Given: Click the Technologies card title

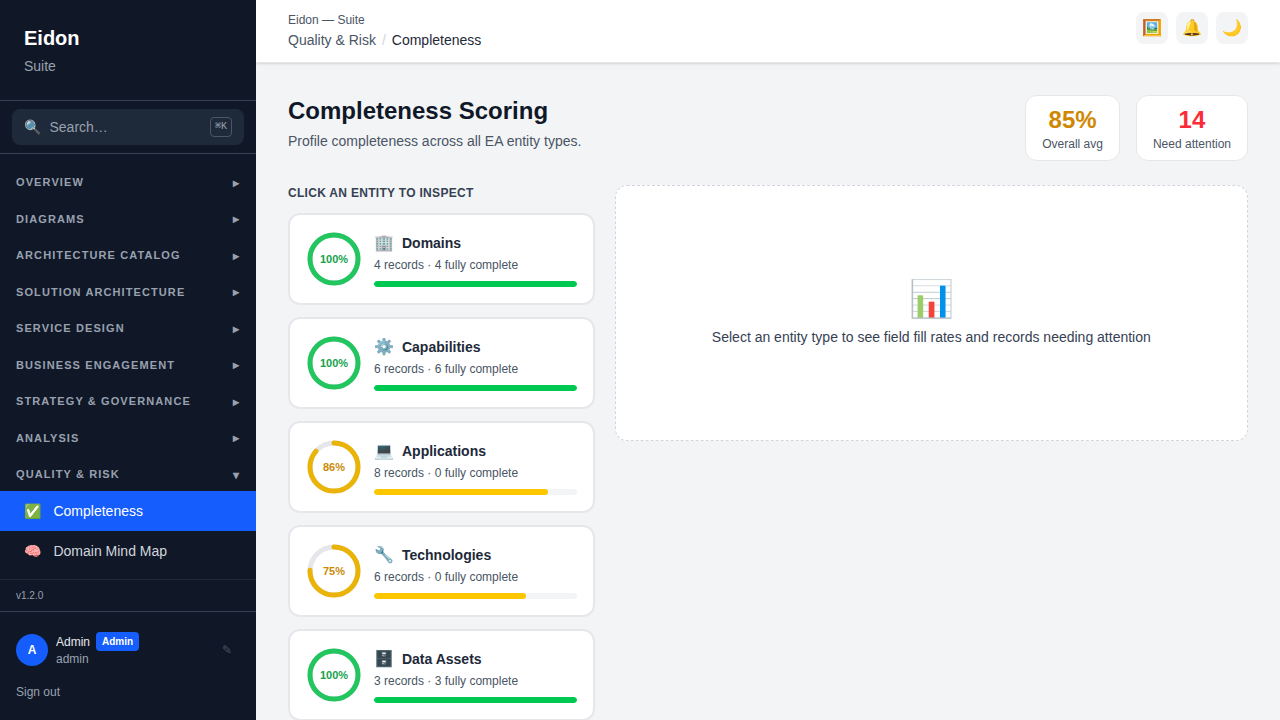Looking at the screenshot, I should click(x=446, y=555).
